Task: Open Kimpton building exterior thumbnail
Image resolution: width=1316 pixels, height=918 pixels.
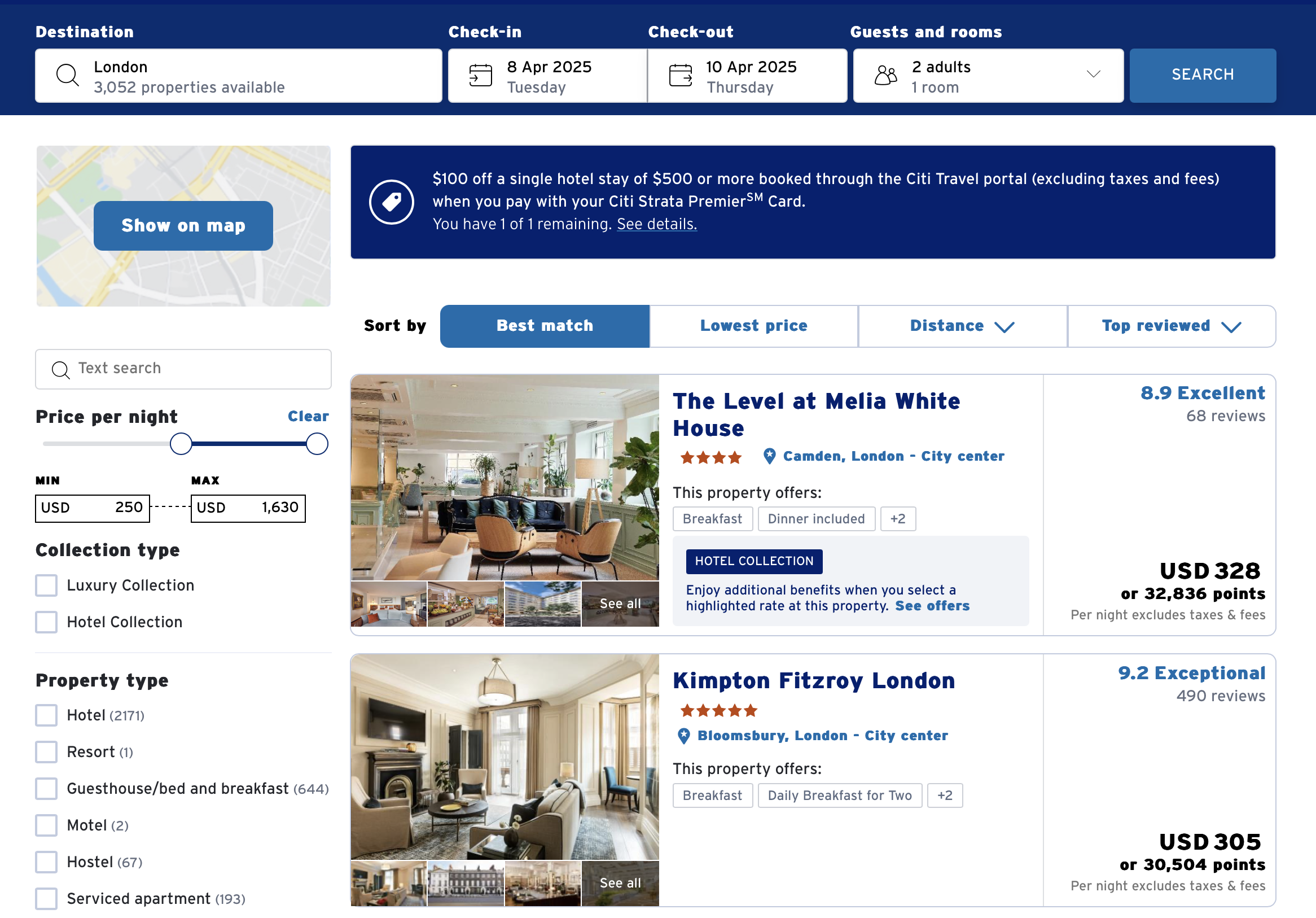Action: (x=466, y=884)
